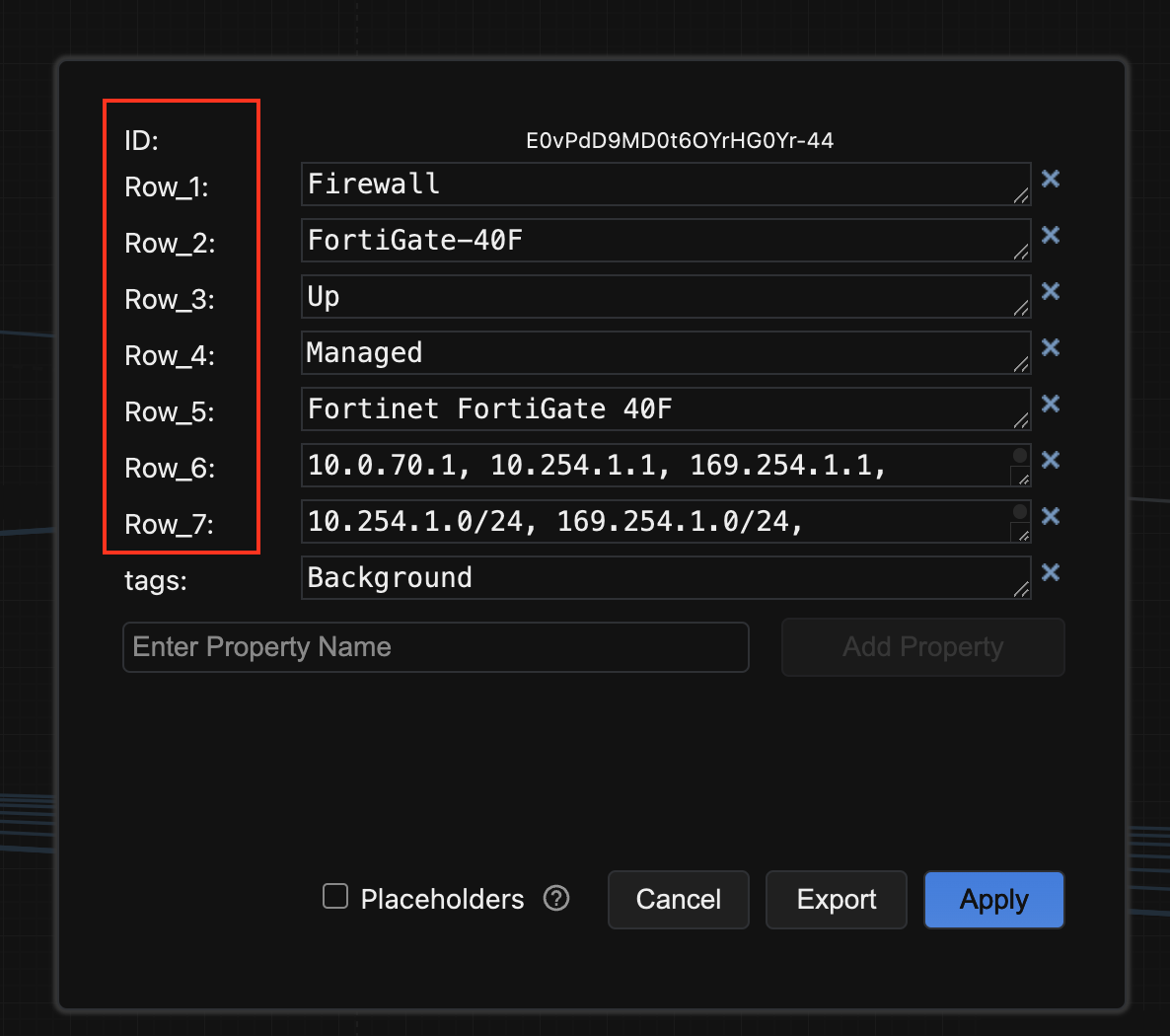Click the Row_3 field containing Up
This screenshot has height=1036, width=1170.
point(651,297)
